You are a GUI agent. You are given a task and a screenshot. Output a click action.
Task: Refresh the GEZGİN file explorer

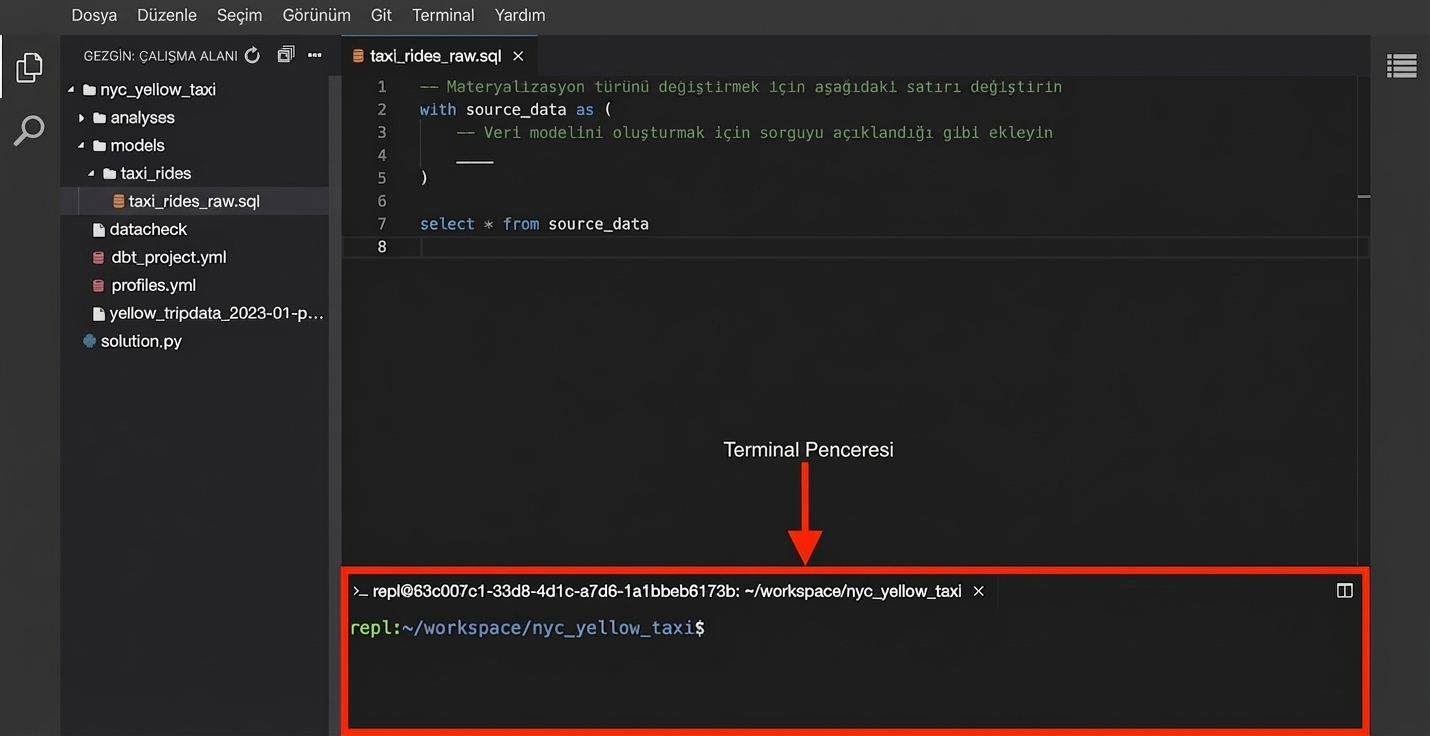(x=252, y=55)
